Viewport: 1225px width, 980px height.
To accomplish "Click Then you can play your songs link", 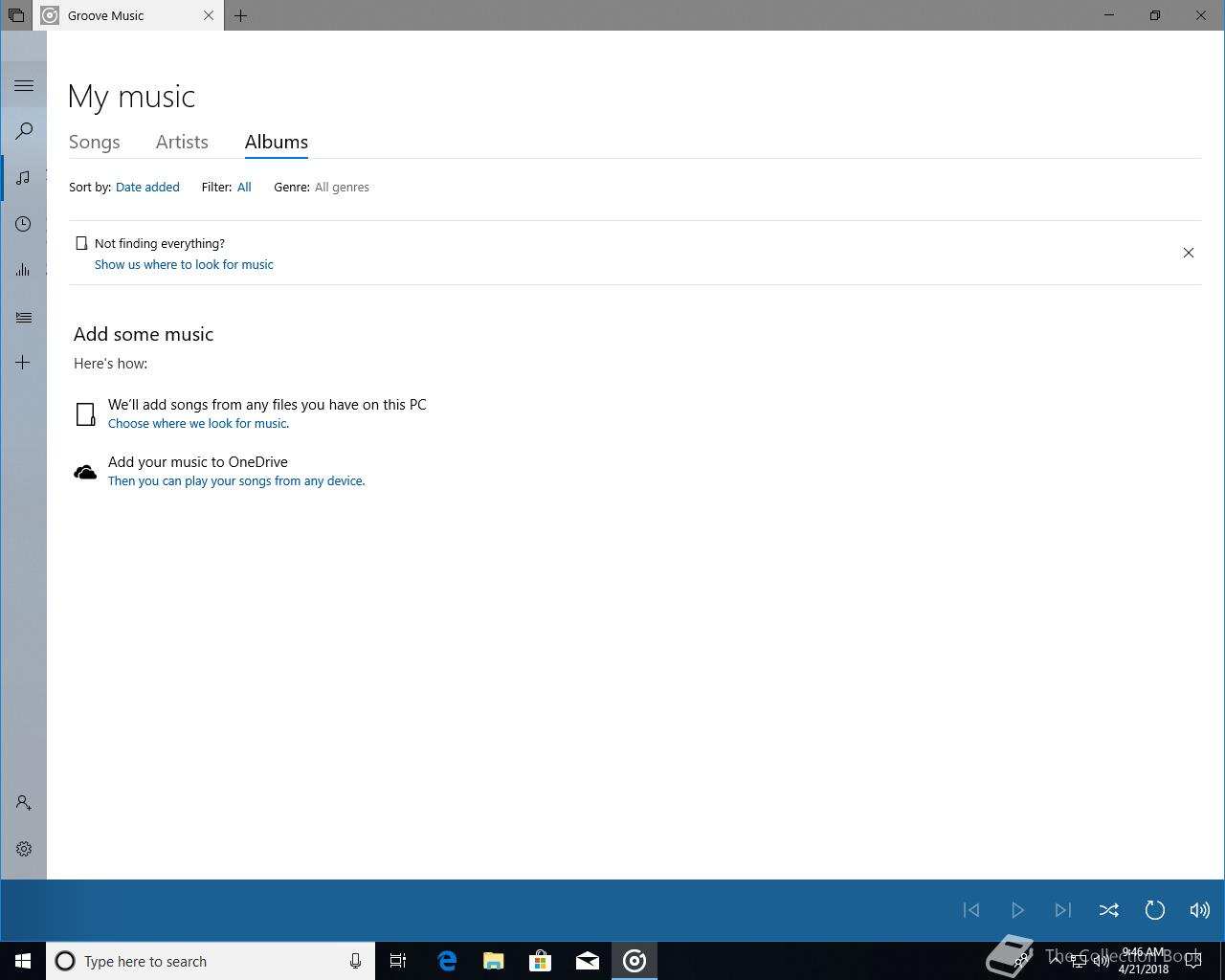I will 236,481.
